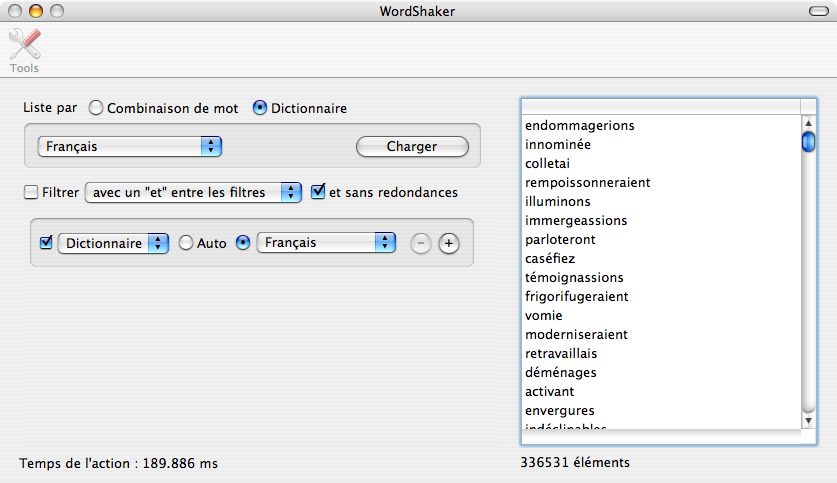Click the minus button to remove filter

point(421,243)
